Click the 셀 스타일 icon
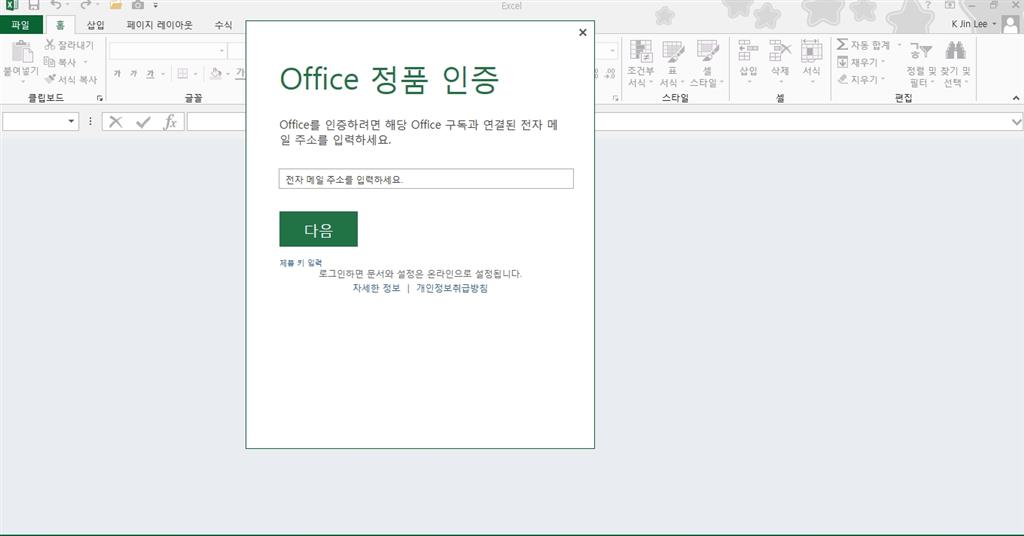This screenshot has height=536, width=1024. click(707, 52)
